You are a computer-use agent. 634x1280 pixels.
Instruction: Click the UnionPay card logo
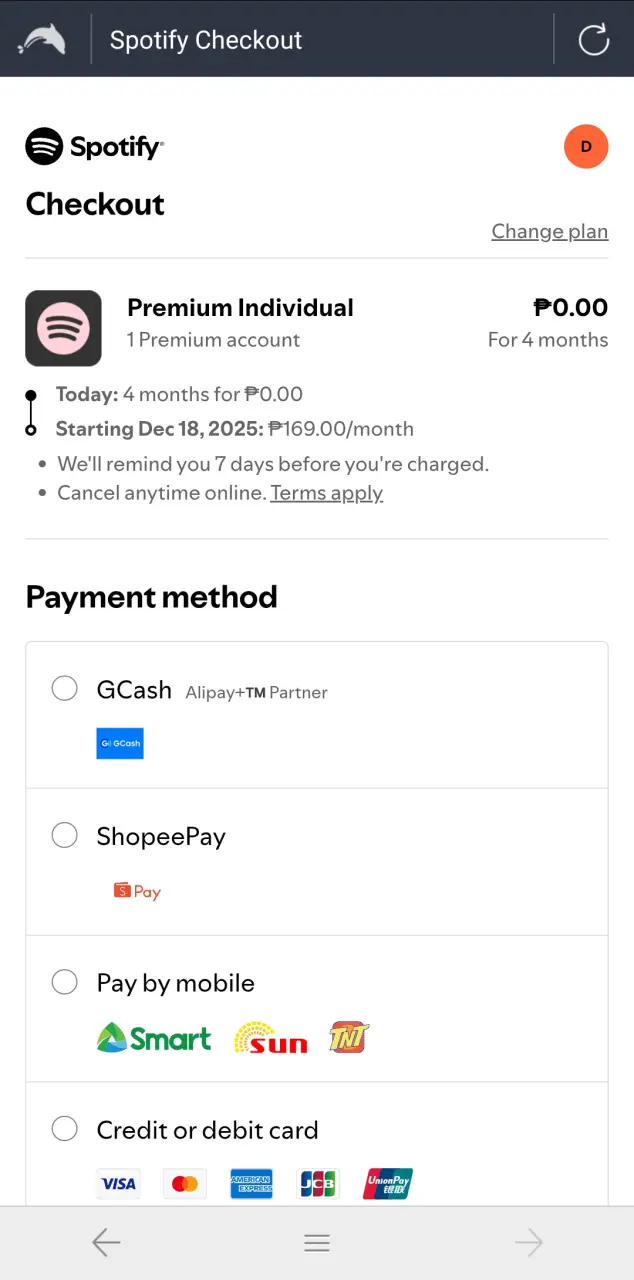[x=388, y=1184]
